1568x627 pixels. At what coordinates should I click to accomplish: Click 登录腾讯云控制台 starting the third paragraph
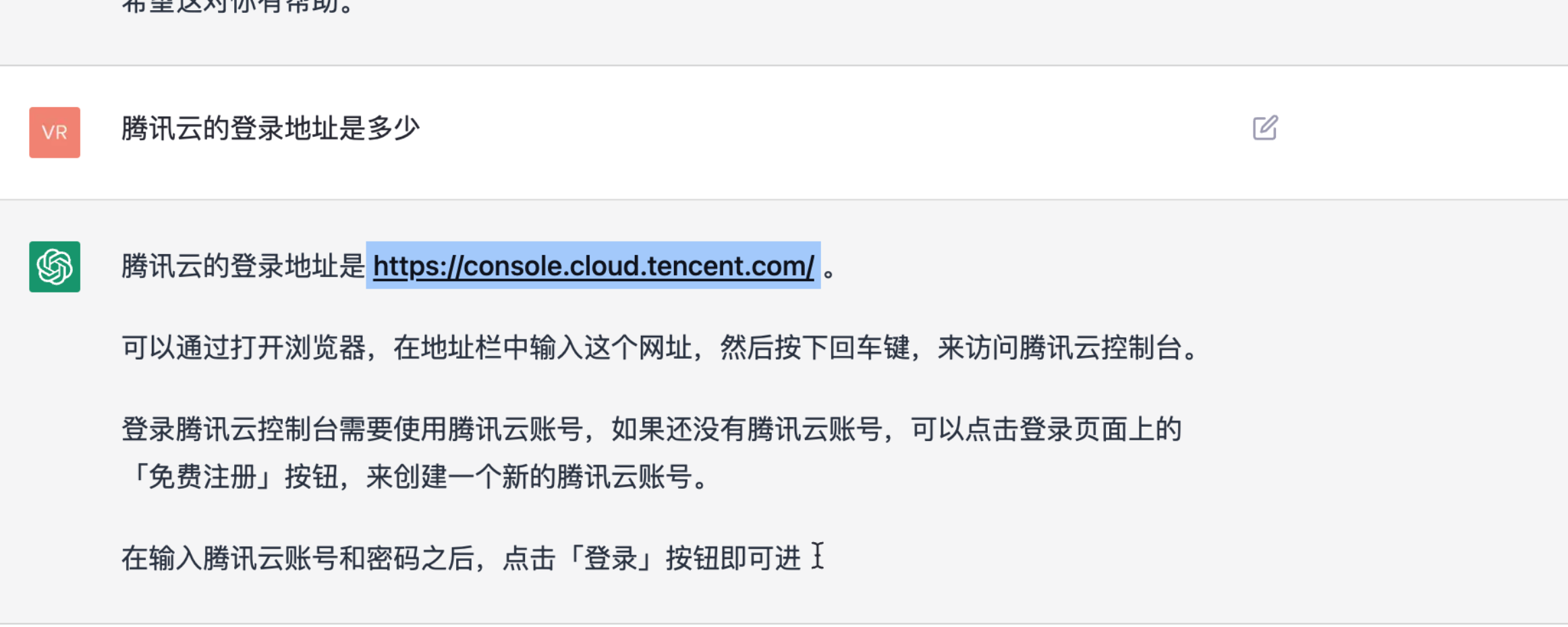pos(229,429)
